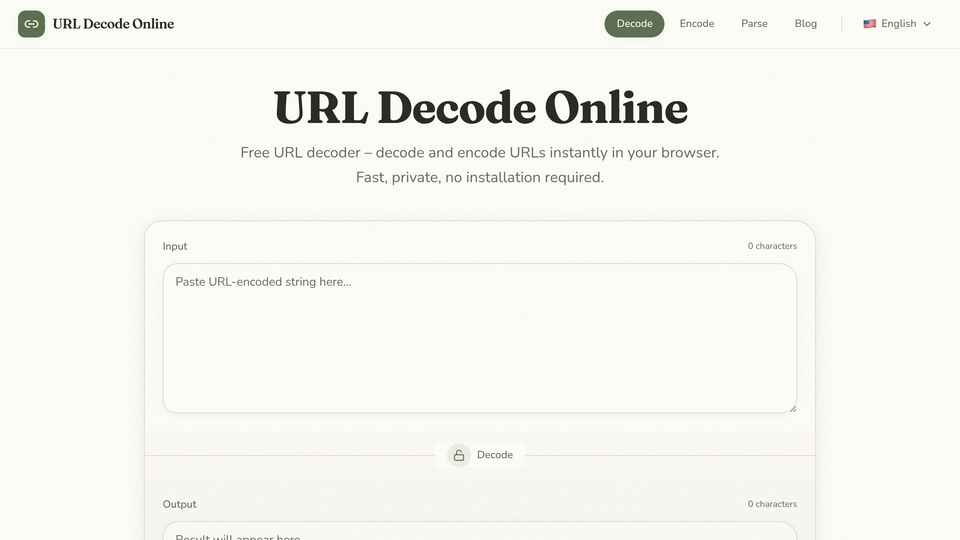Go to the Blog page
This screenshot has width=960, height=540.
coord(806,24)
